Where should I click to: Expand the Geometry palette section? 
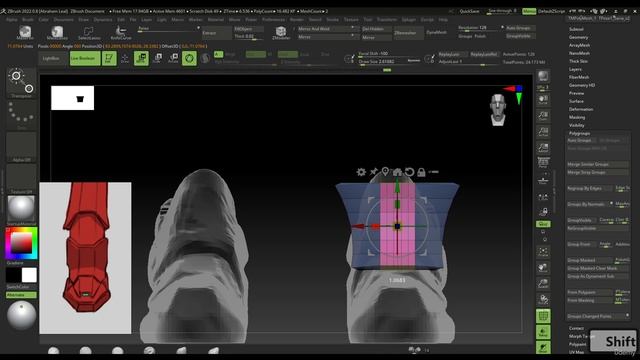click(578, 37)
